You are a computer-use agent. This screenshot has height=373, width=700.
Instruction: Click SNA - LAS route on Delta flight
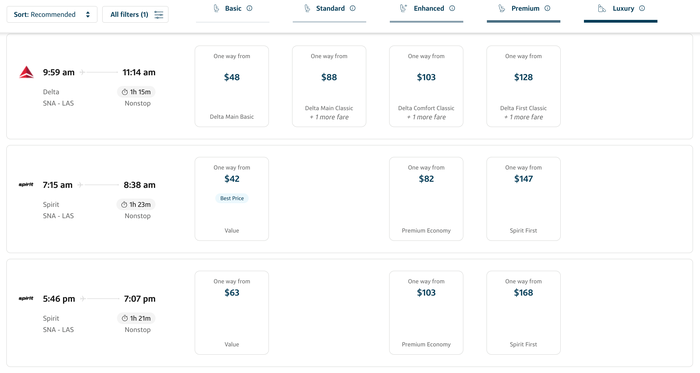tap(58, 103)
